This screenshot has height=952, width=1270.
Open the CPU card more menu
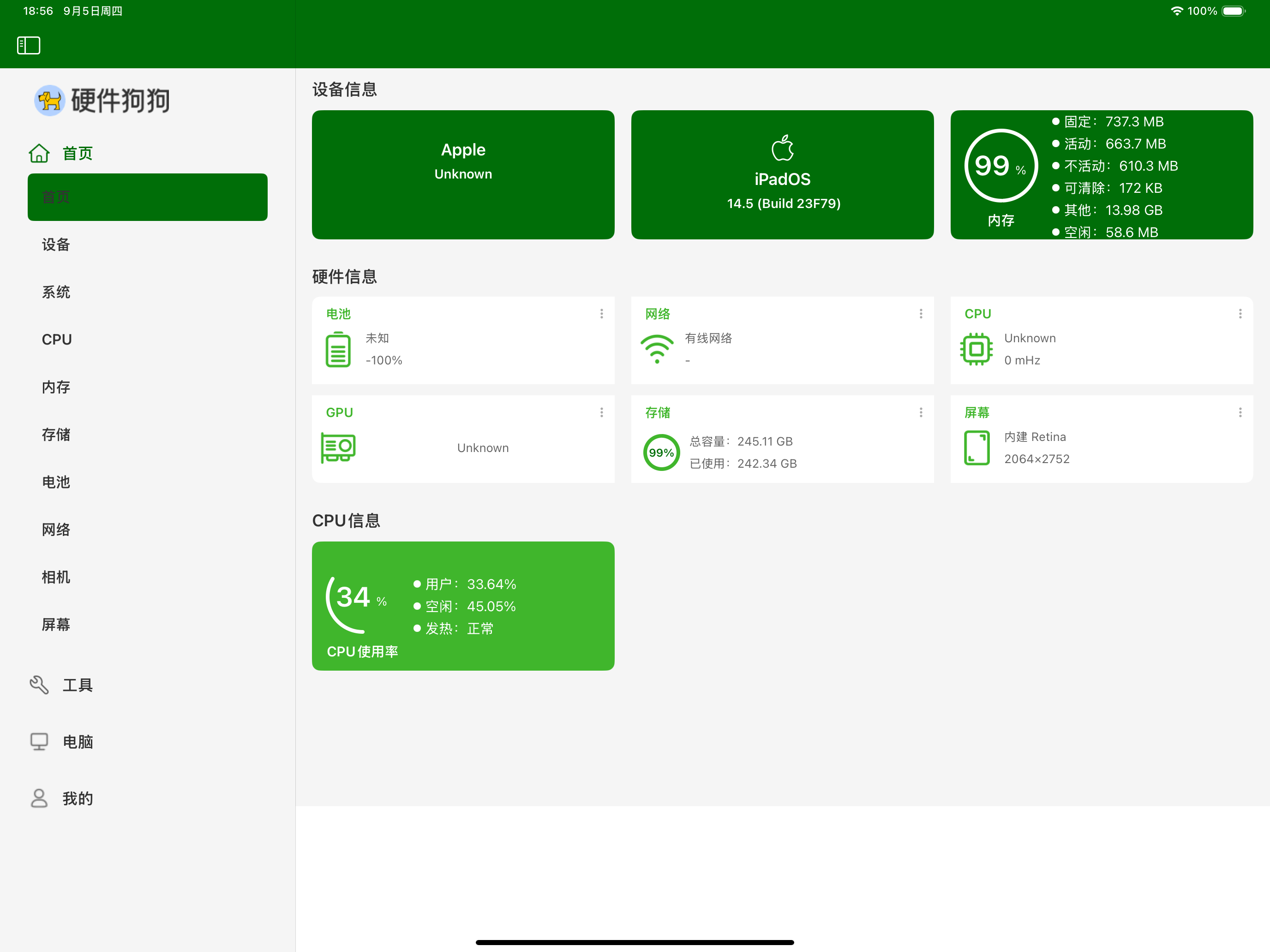pyautogui.click(x=1240, y=313)
